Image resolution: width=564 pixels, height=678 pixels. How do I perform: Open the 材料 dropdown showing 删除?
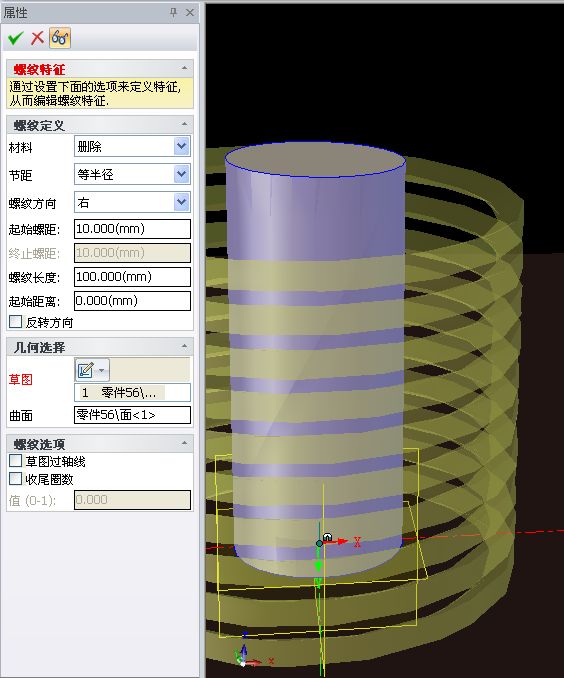tap(132, 146)
